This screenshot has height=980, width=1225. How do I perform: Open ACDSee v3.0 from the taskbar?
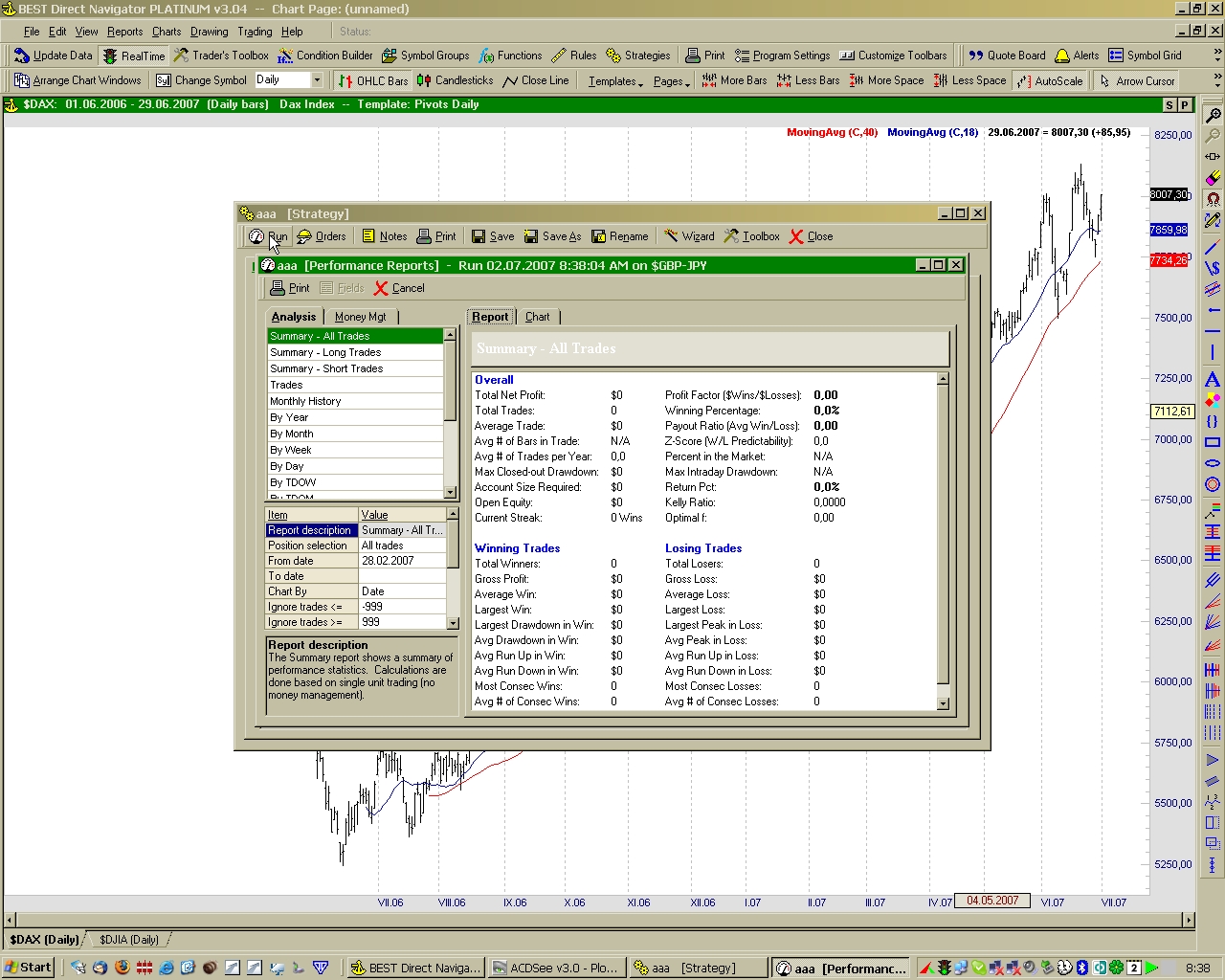(556, 968)
